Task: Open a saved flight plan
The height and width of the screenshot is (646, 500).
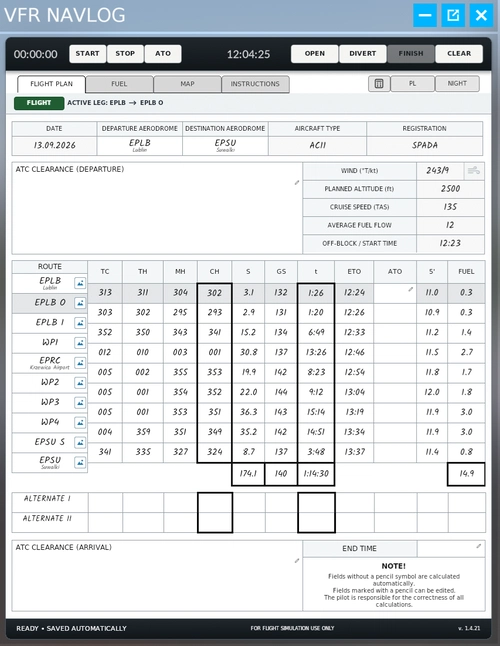Action: [x=315, y=54]
